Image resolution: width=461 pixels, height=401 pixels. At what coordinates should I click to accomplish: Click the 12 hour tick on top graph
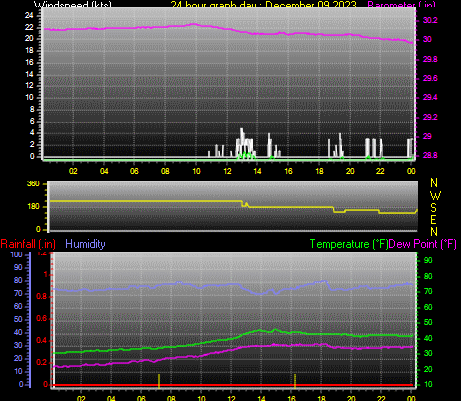pos(227,171)
